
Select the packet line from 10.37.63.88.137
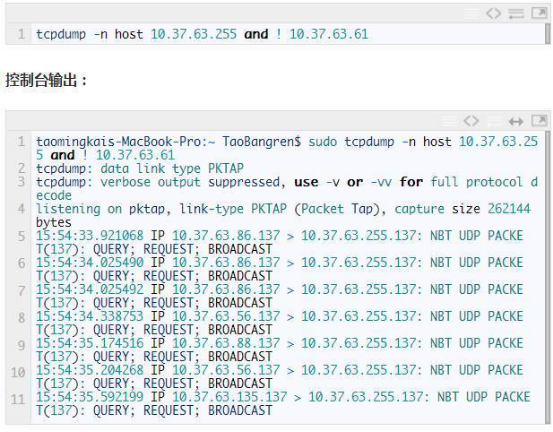click(279, 350)
